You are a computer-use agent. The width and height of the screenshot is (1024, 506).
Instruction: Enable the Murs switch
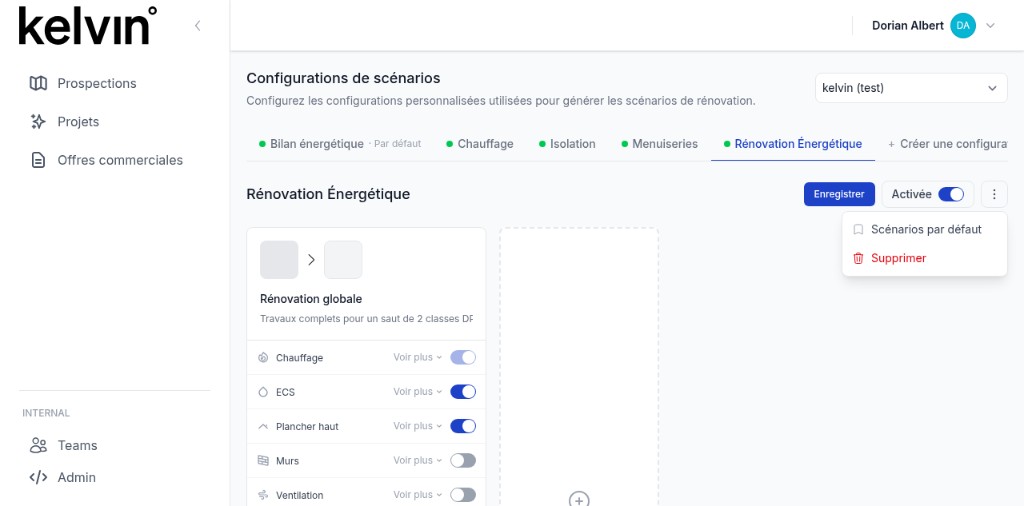coord(463,460)
